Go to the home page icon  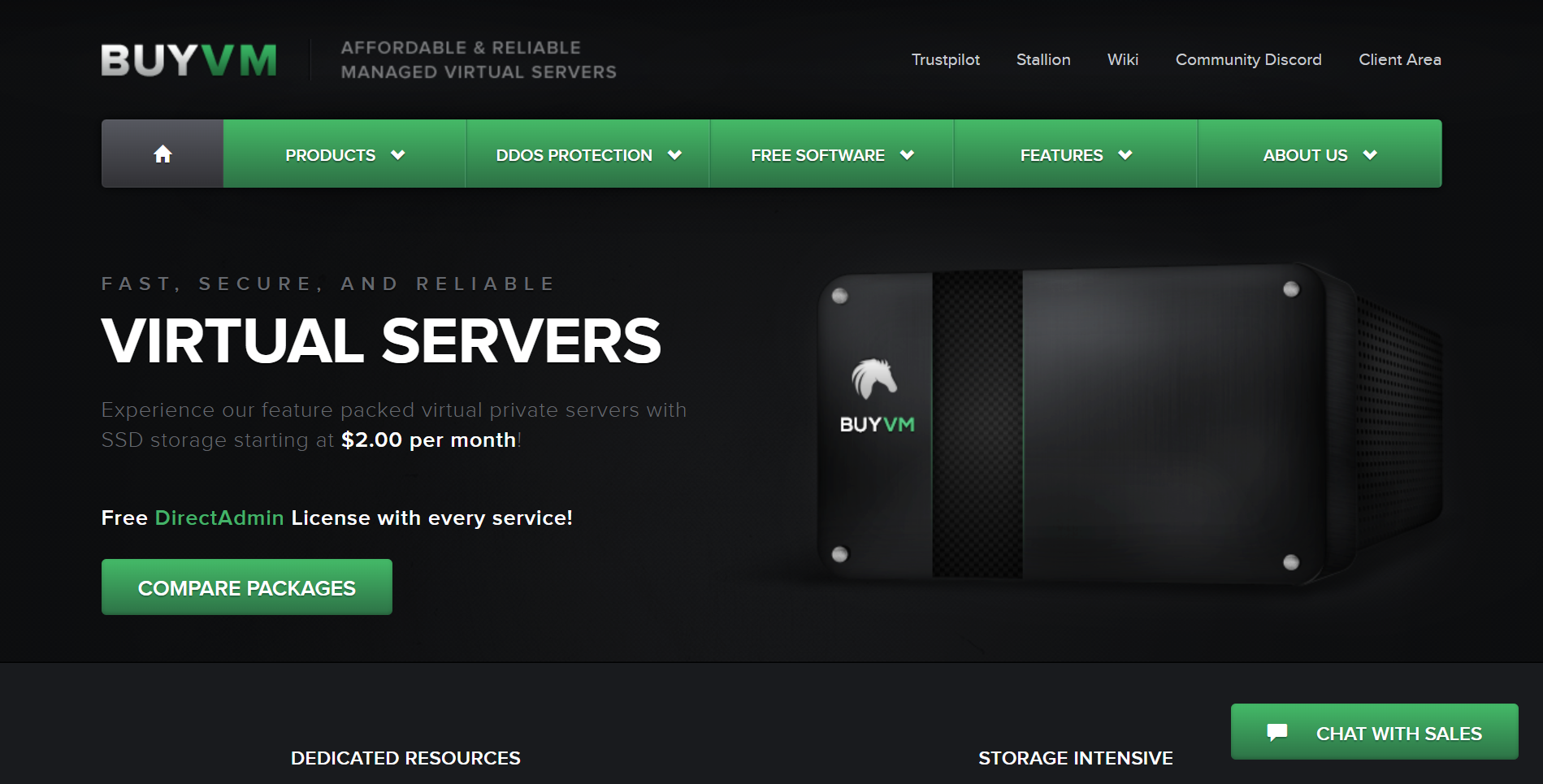(x=163, y=154)
